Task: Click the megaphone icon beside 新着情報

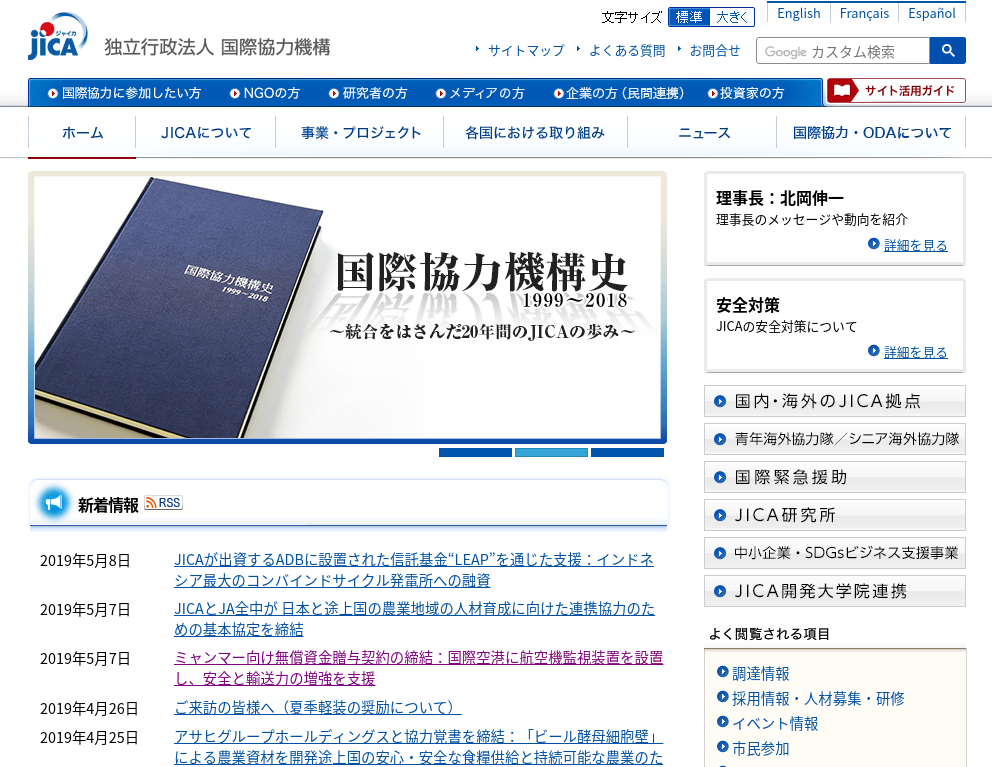Action: pyautogui.click(x=54, y=503)
